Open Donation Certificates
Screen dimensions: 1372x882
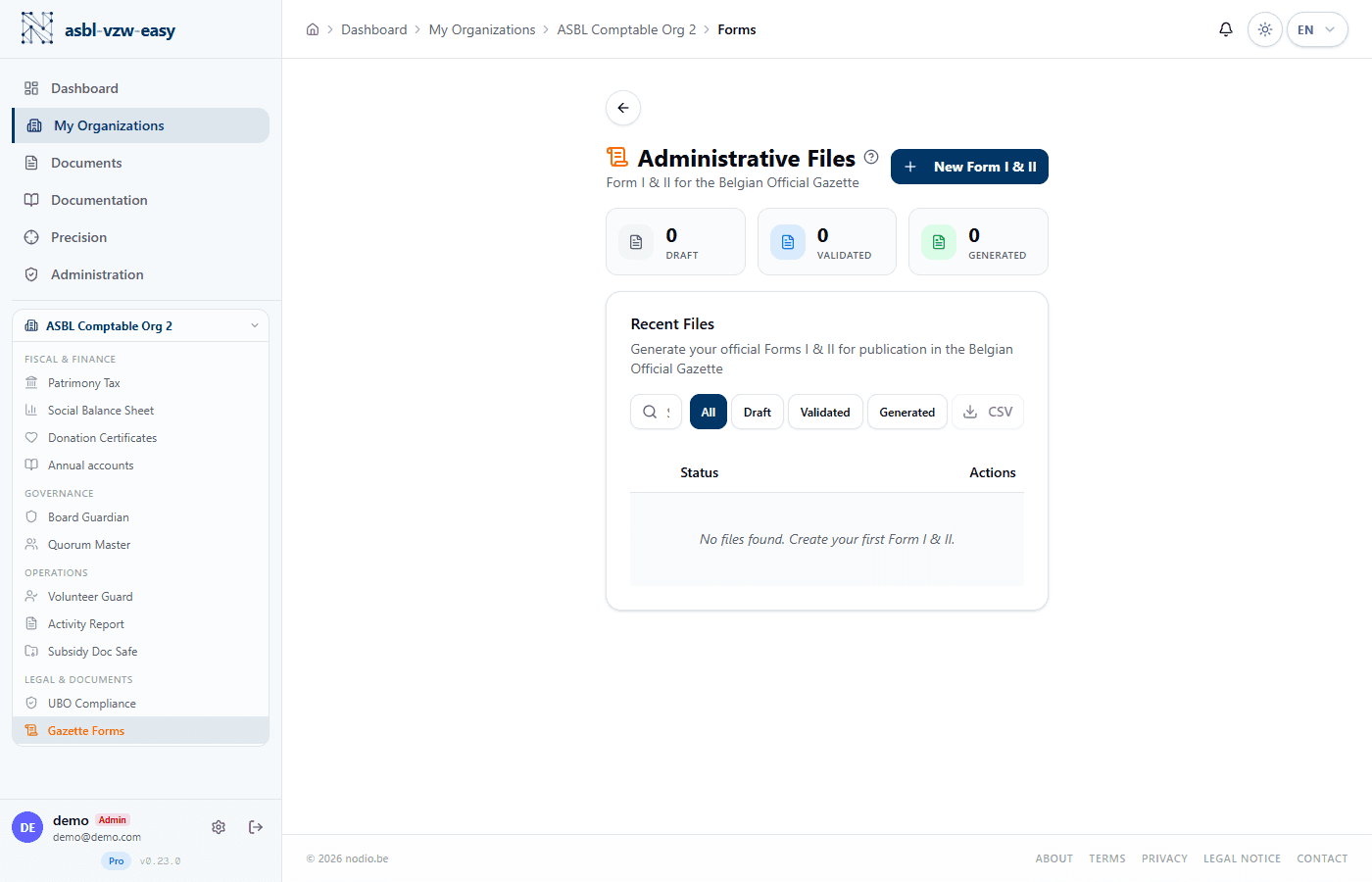pyautogui.click(x=141, y=438)
